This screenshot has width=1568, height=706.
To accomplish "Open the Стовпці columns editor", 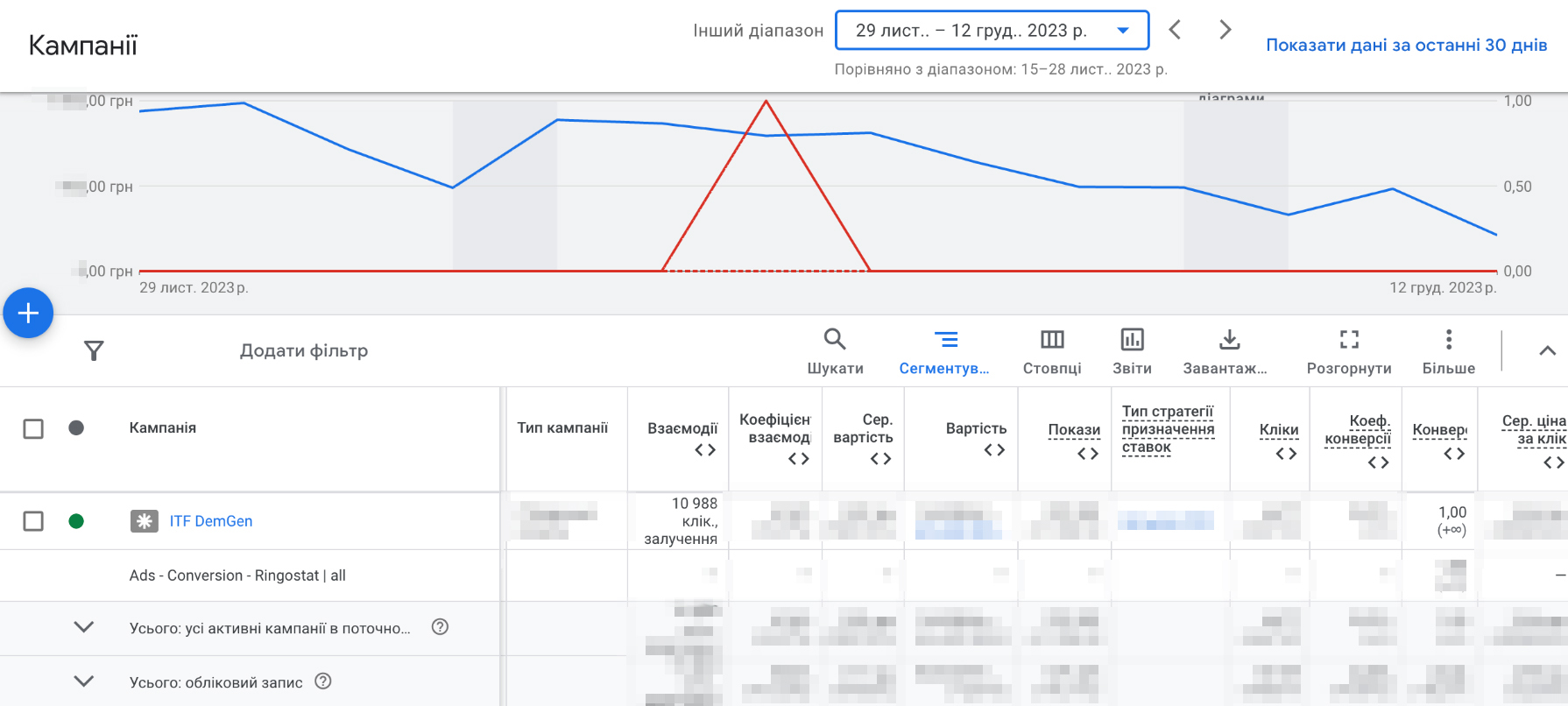I will (1052, 350).
